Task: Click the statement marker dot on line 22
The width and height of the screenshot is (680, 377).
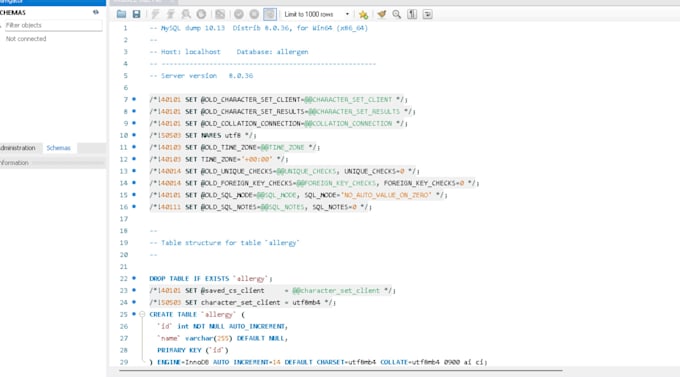Action: coord(134,278)
